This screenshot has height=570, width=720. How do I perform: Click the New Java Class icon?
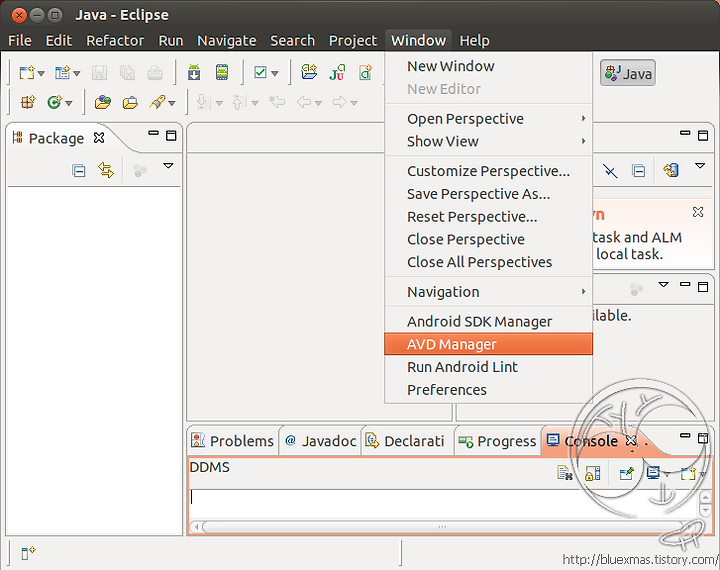[x=55, y=102]
